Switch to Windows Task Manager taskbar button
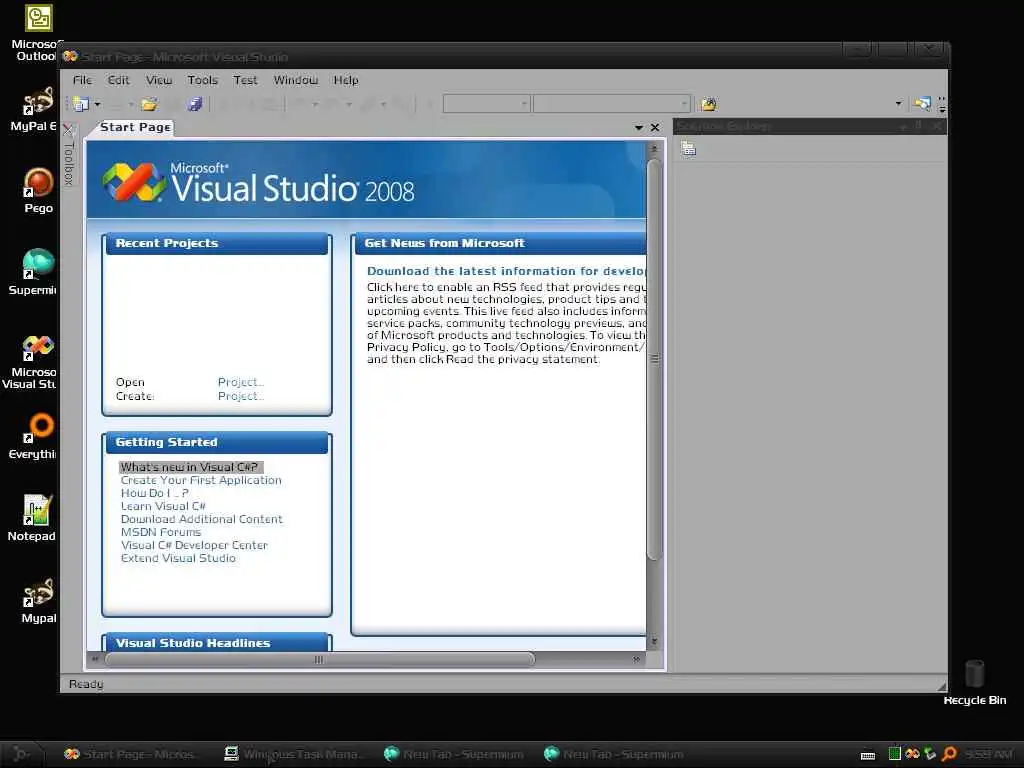This screenshot has height=768, width=1024. click(x=293, y=754)
